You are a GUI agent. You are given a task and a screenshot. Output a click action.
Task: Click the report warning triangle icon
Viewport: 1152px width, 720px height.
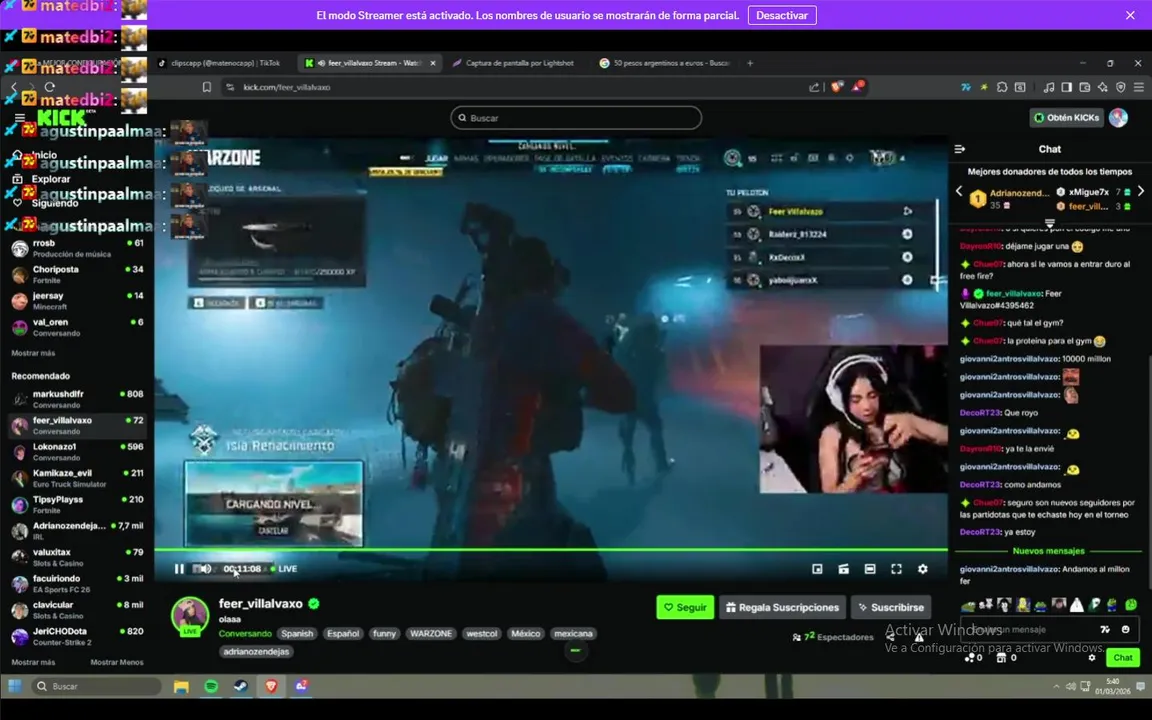[x=918, y=637]
